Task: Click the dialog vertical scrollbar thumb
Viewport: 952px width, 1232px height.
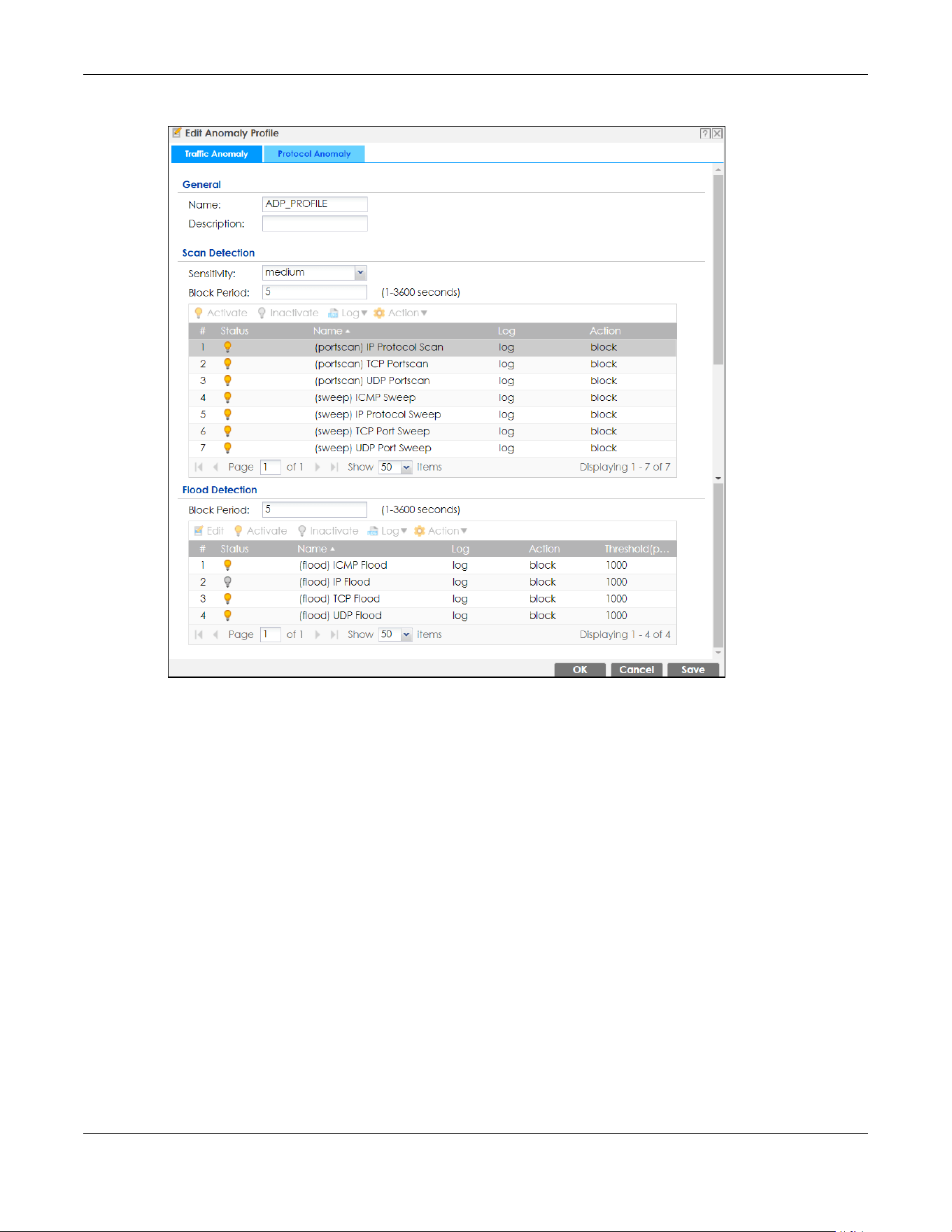Action: (718, 269)
